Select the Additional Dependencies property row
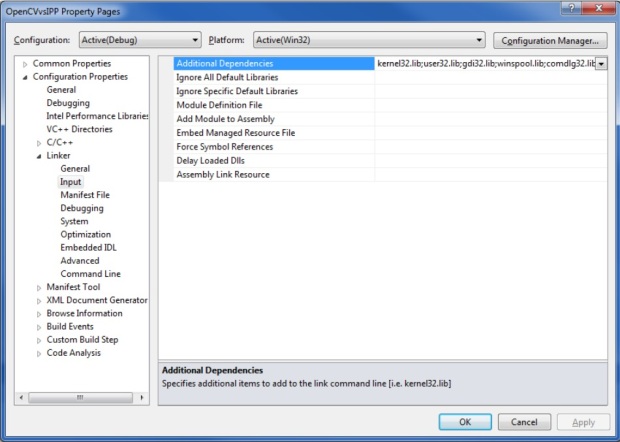The image size is (620, 442). click(274, 64)
